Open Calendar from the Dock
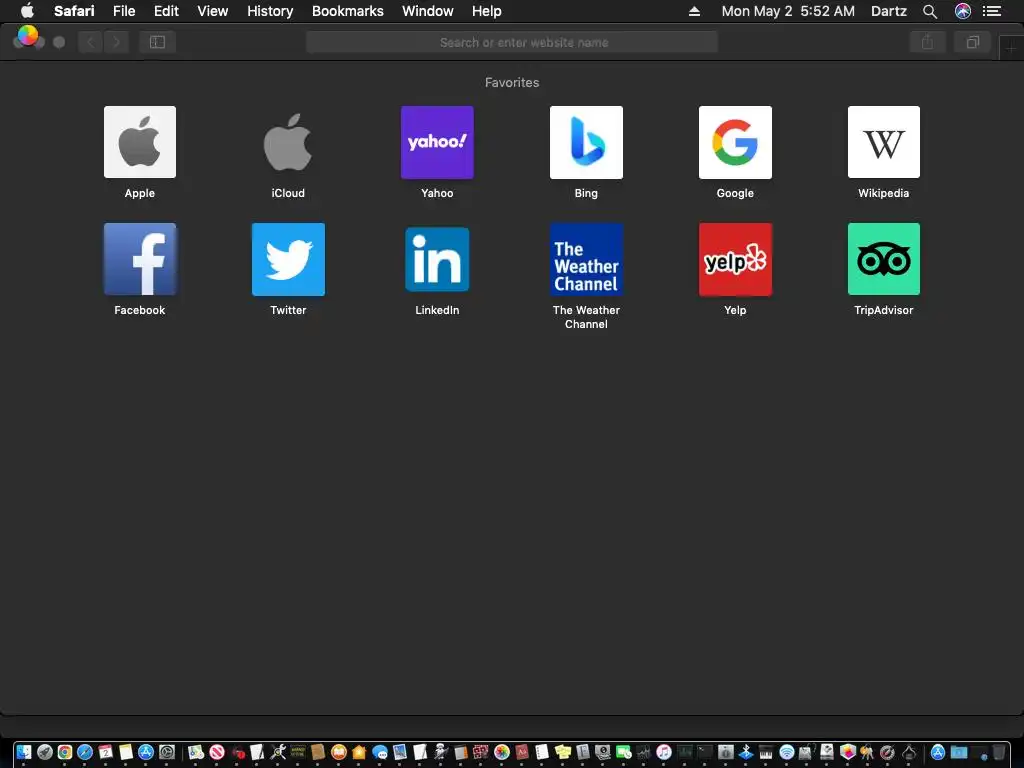1024x768 pixels. pos(105,752)
